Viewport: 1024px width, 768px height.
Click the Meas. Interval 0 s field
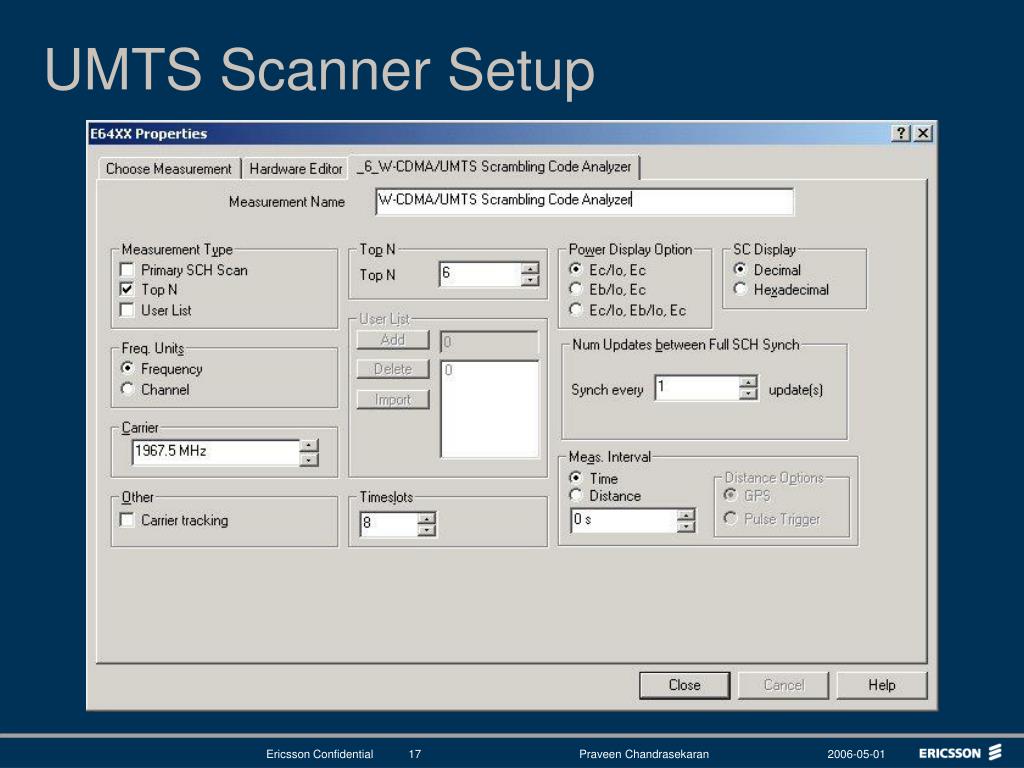click(624, 520)
